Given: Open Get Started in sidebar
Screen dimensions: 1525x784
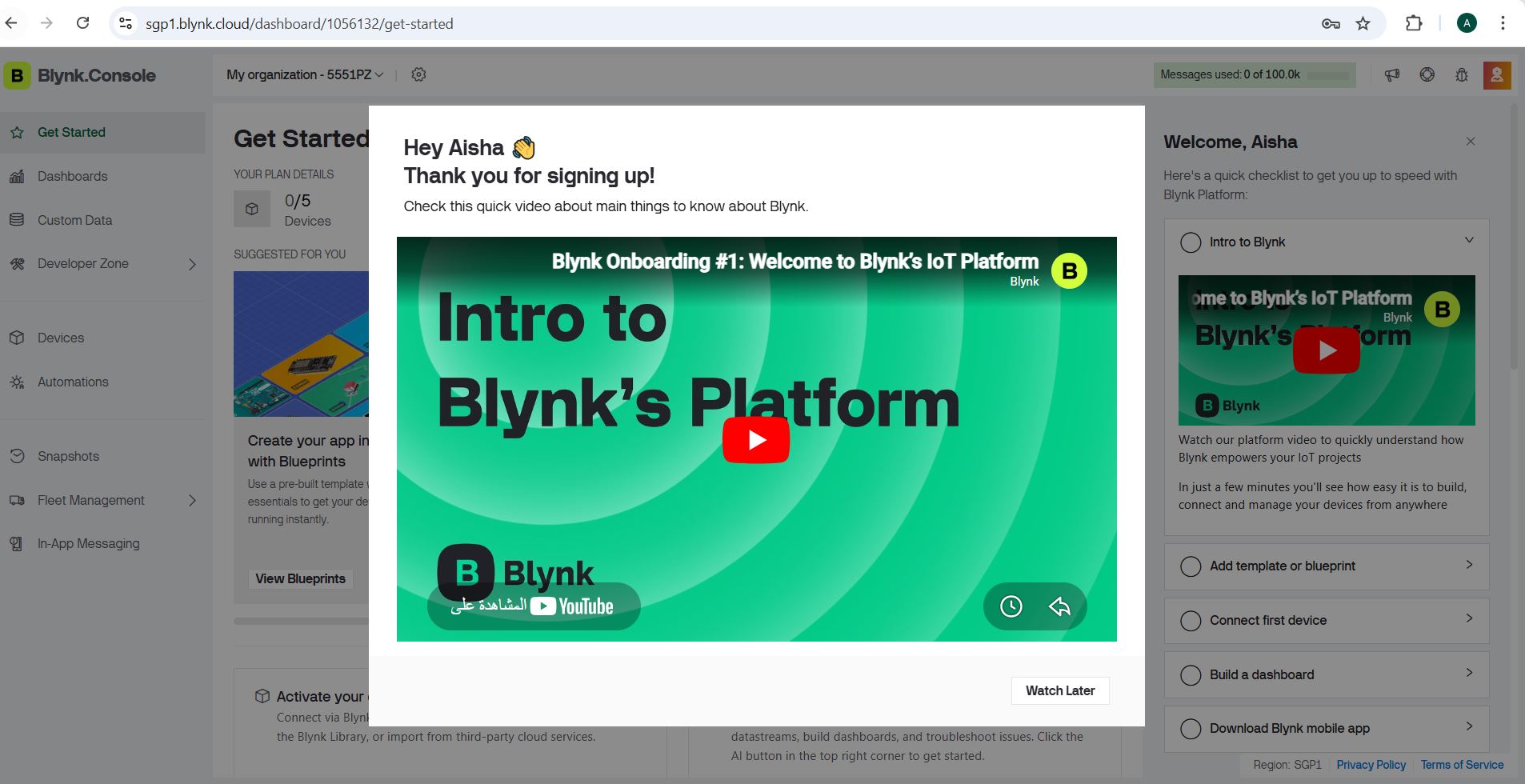Looking at the screenshot, I should tap(103, 133).
